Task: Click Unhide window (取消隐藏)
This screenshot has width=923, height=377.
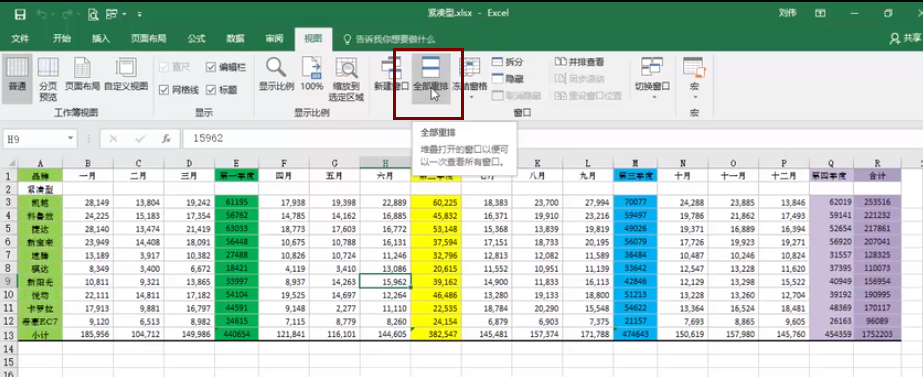Action: (x=516, y=95)
